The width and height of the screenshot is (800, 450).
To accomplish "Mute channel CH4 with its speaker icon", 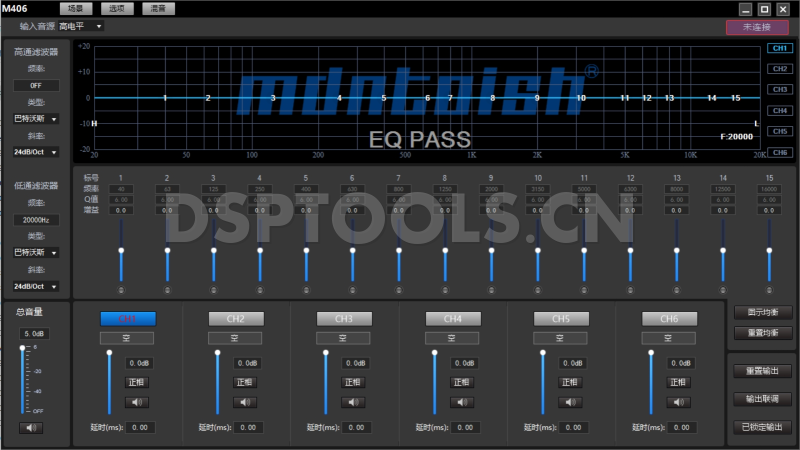I will (x=461, y=401).
